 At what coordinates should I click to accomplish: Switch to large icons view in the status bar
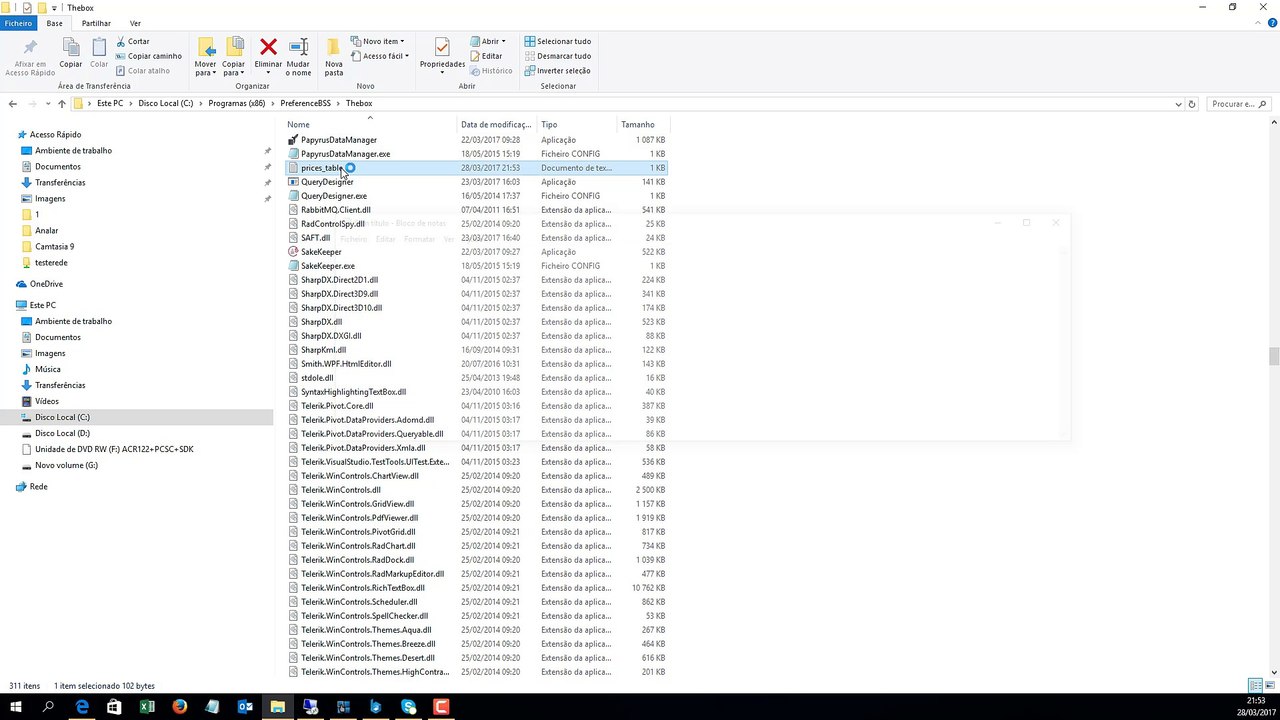(x=1268, y=686)
